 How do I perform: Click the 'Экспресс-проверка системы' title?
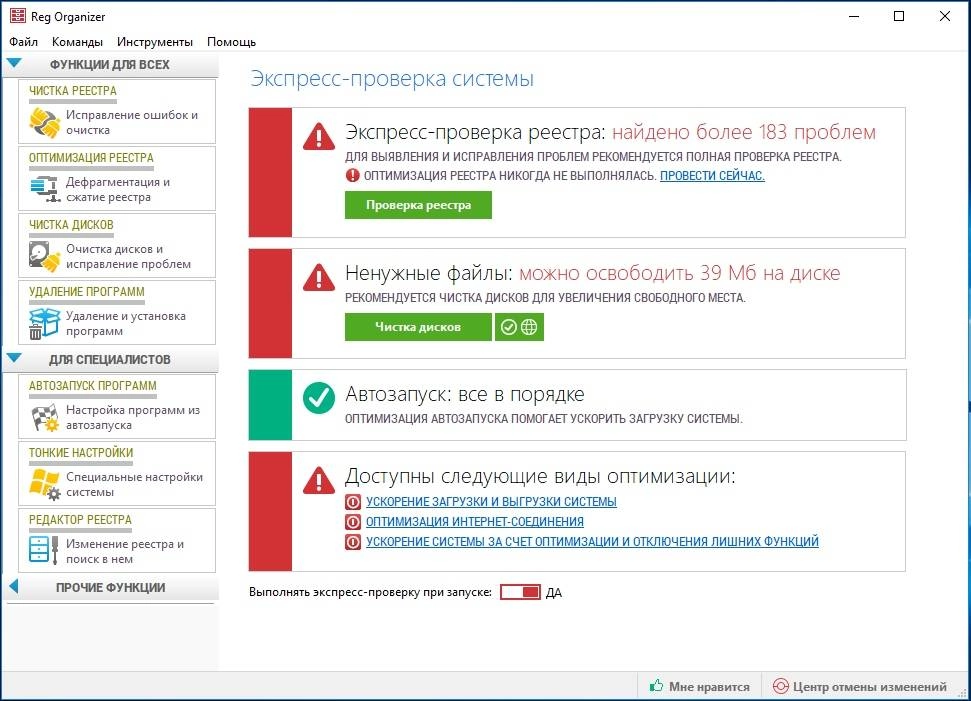tap(392, 79)
